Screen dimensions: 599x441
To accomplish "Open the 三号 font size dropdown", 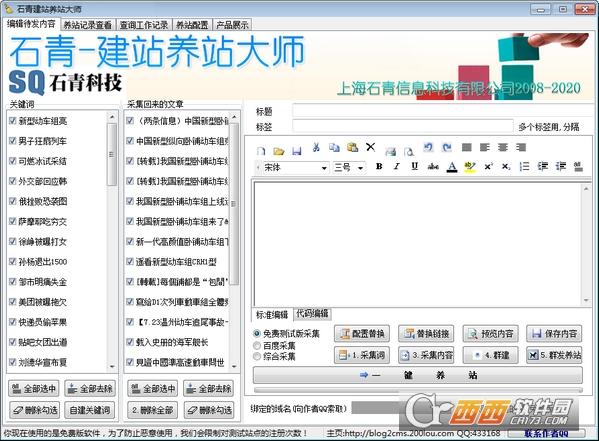I will 360,168.
